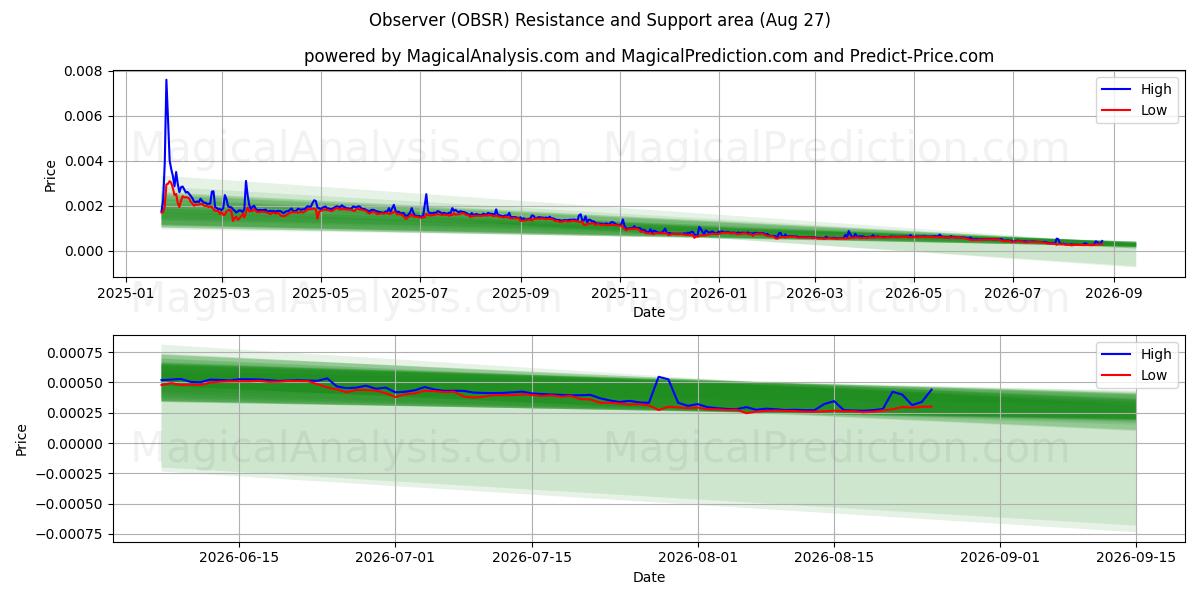Click the −0.00050 price tick label

coord(71,504)
